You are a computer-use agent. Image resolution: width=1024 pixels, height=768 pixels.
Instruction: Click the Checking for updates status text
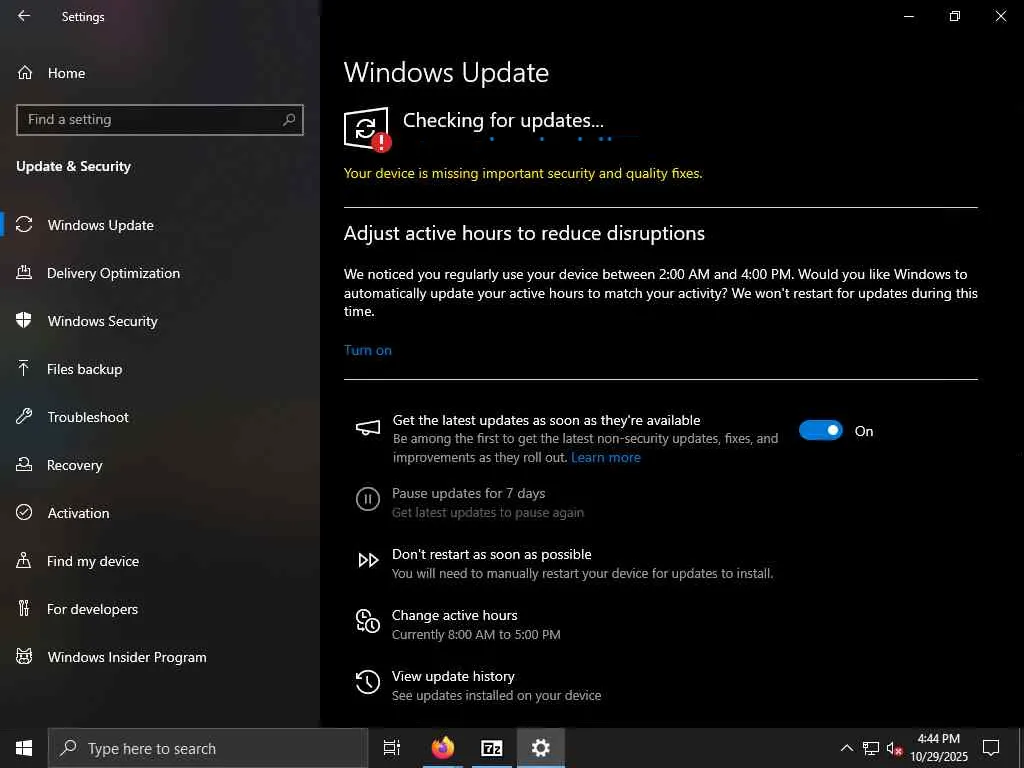[503, 120]
